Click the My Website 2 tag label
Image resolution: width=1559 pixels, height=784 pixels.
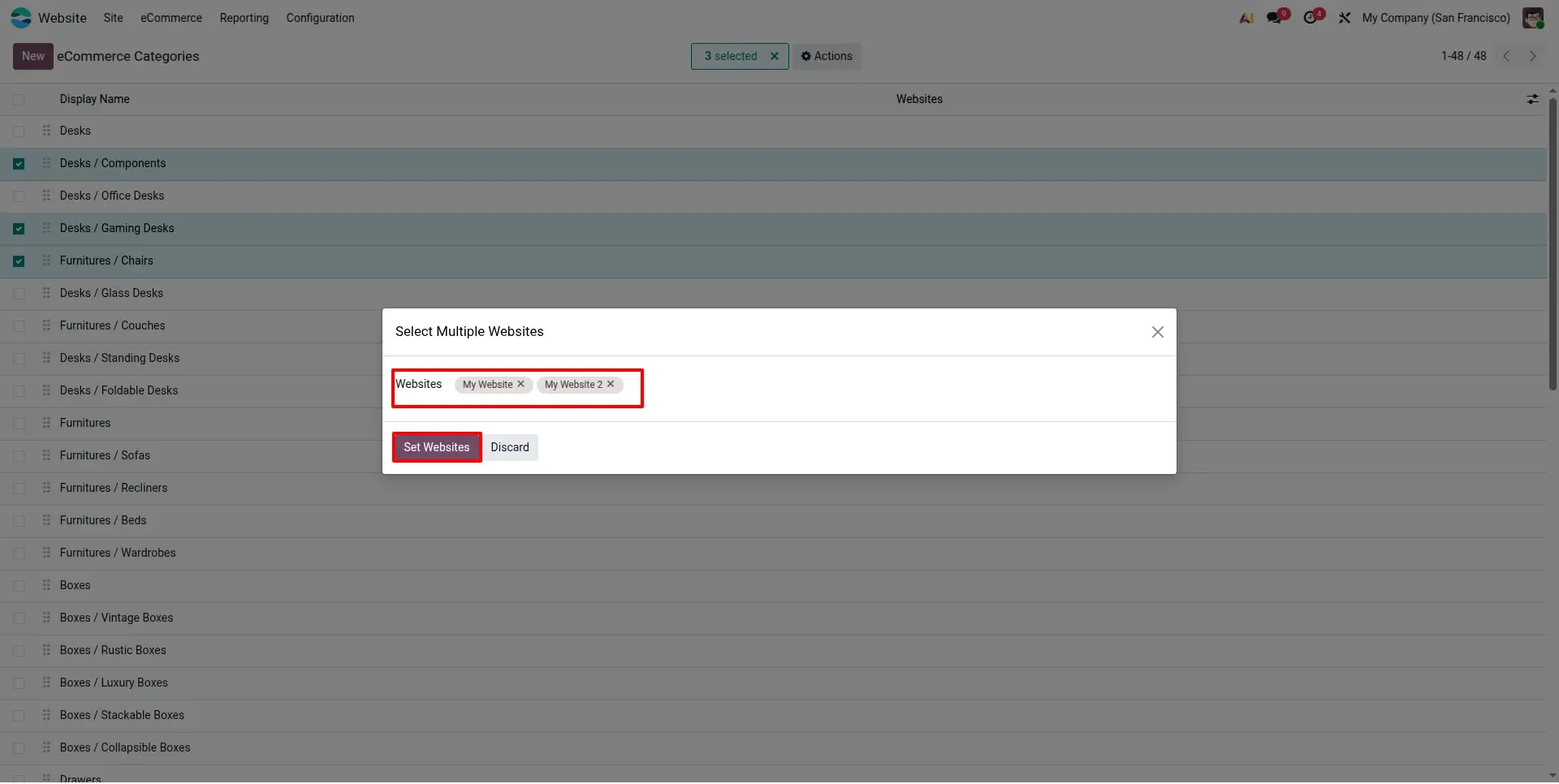573,385
